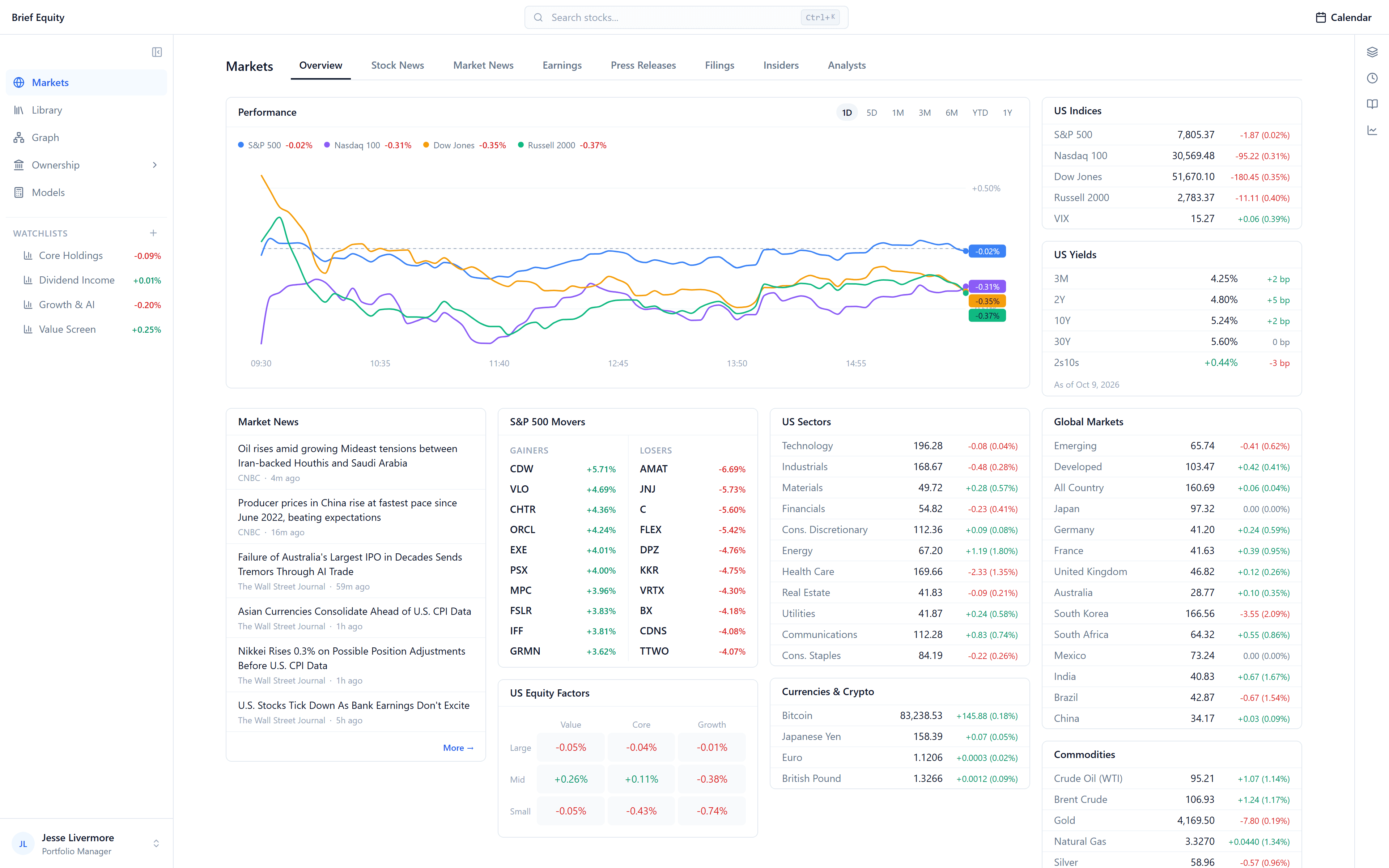Toggle the Dow Jones orange legend dot
Image resolution: width=1389 pixels, height=868 pixels.
426,145
